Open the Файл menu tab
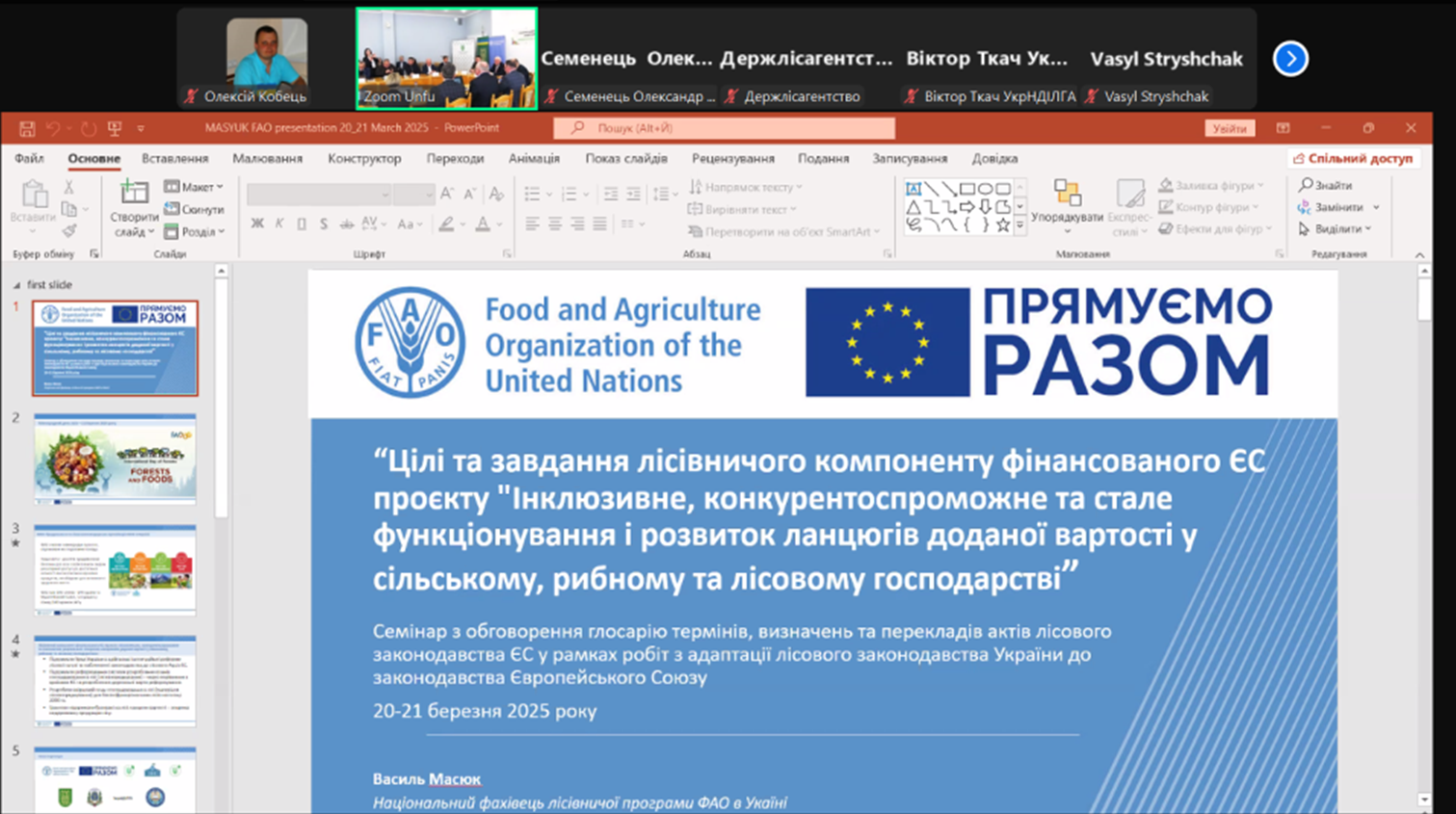 [x=29, y=158]
